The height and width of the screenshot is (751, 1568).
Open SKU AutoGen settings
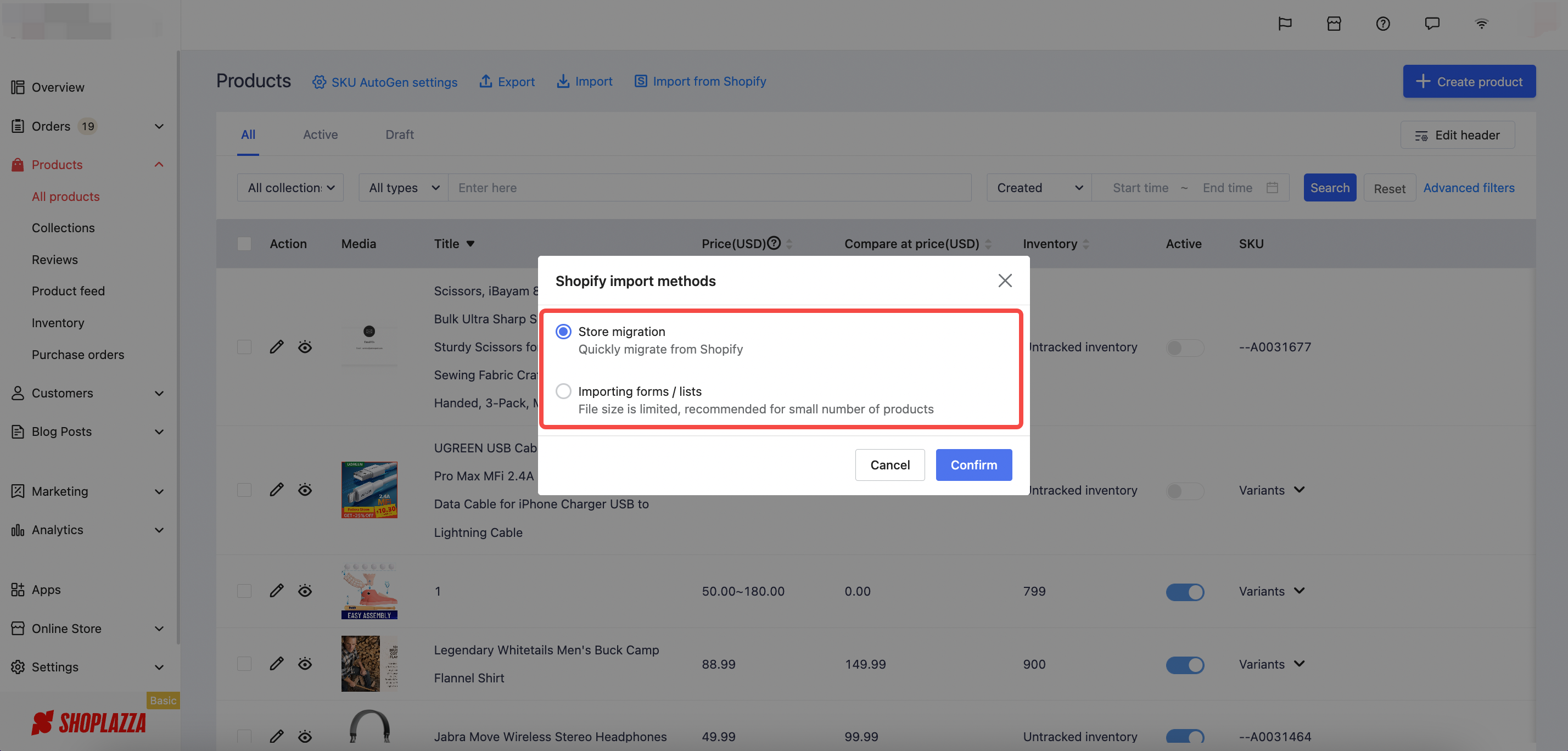pos(385,82)
